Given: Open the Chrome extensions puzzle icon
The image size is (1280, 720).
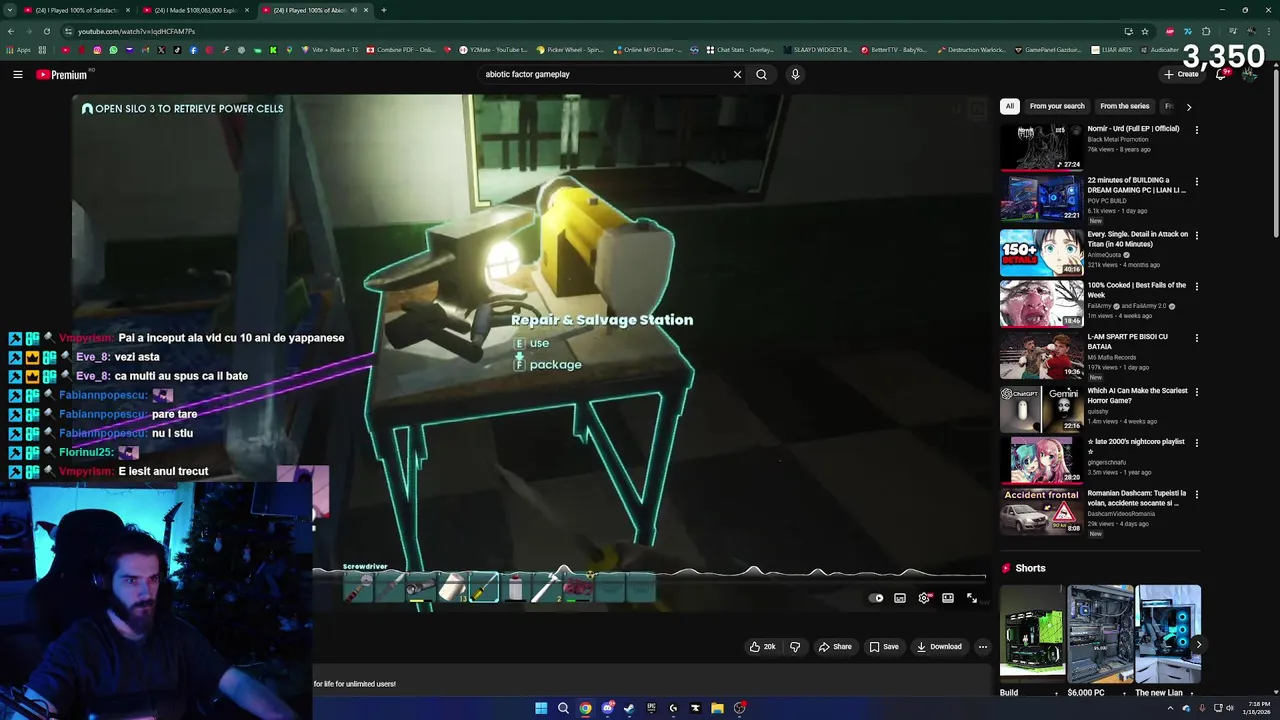Looking at the screenshot, I should tap(1206, 31).
